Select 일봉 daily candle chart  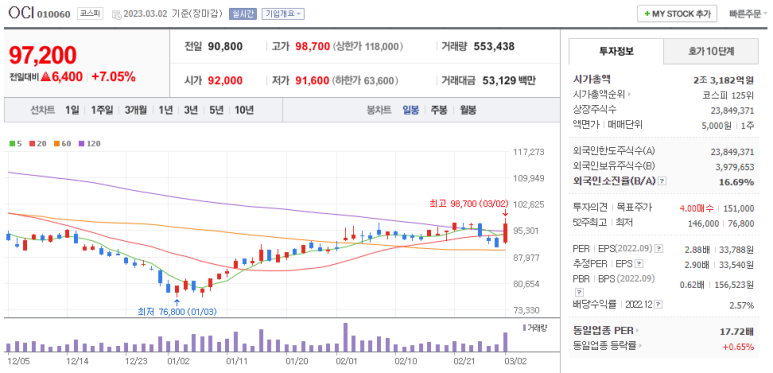pos(411,110)
